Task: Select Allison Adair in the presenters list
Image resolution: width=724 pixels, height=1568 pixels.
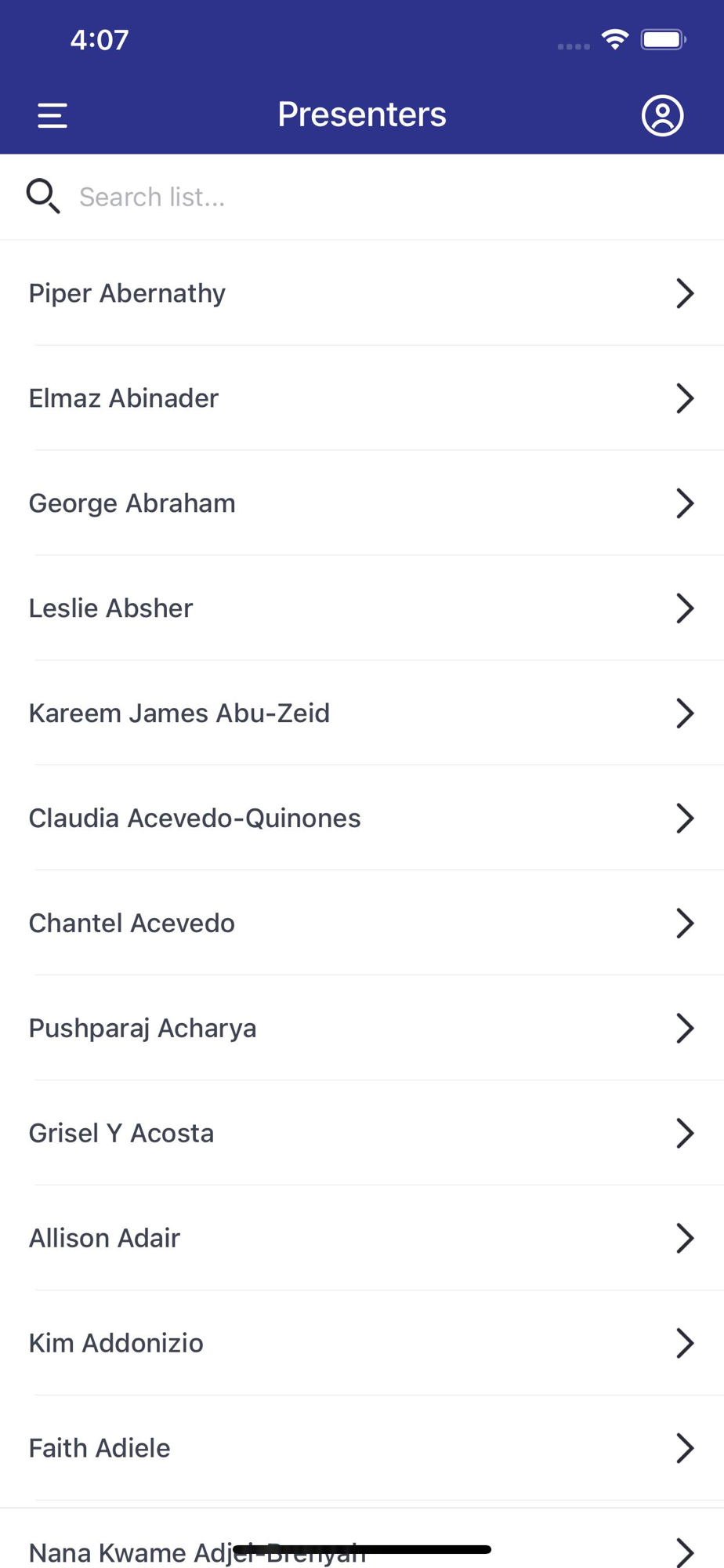Action: pos(104,1239)
